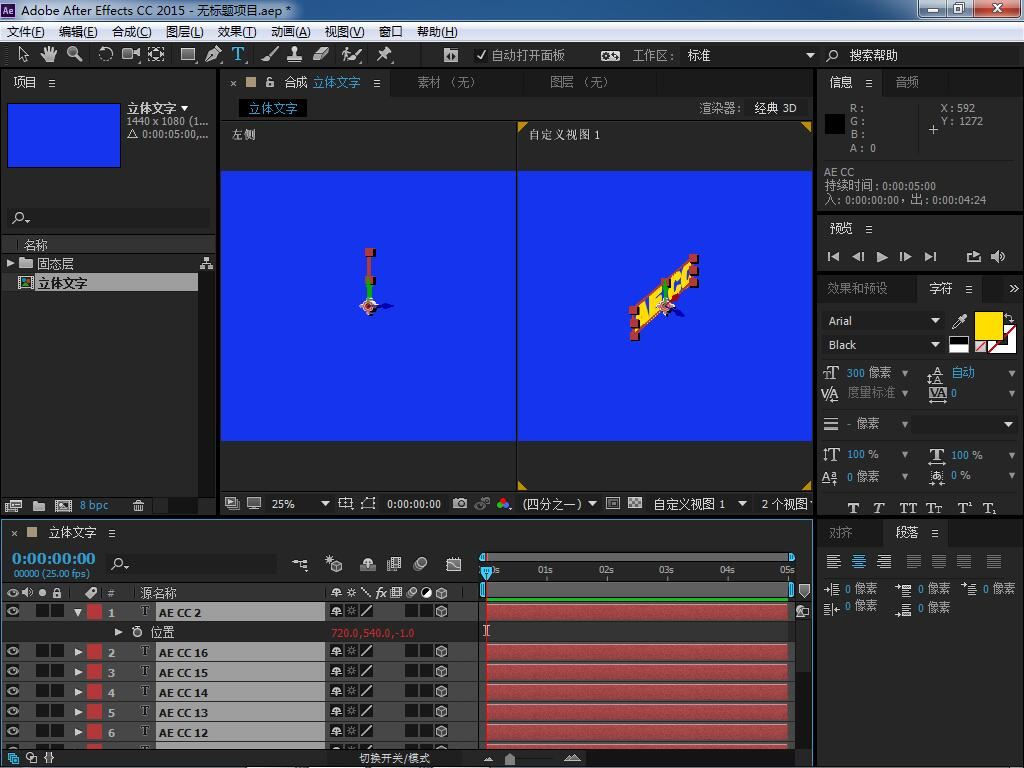The image size is (1024, 768).
Task: Create a new composition from Project panel
Action: click(63, 505)
